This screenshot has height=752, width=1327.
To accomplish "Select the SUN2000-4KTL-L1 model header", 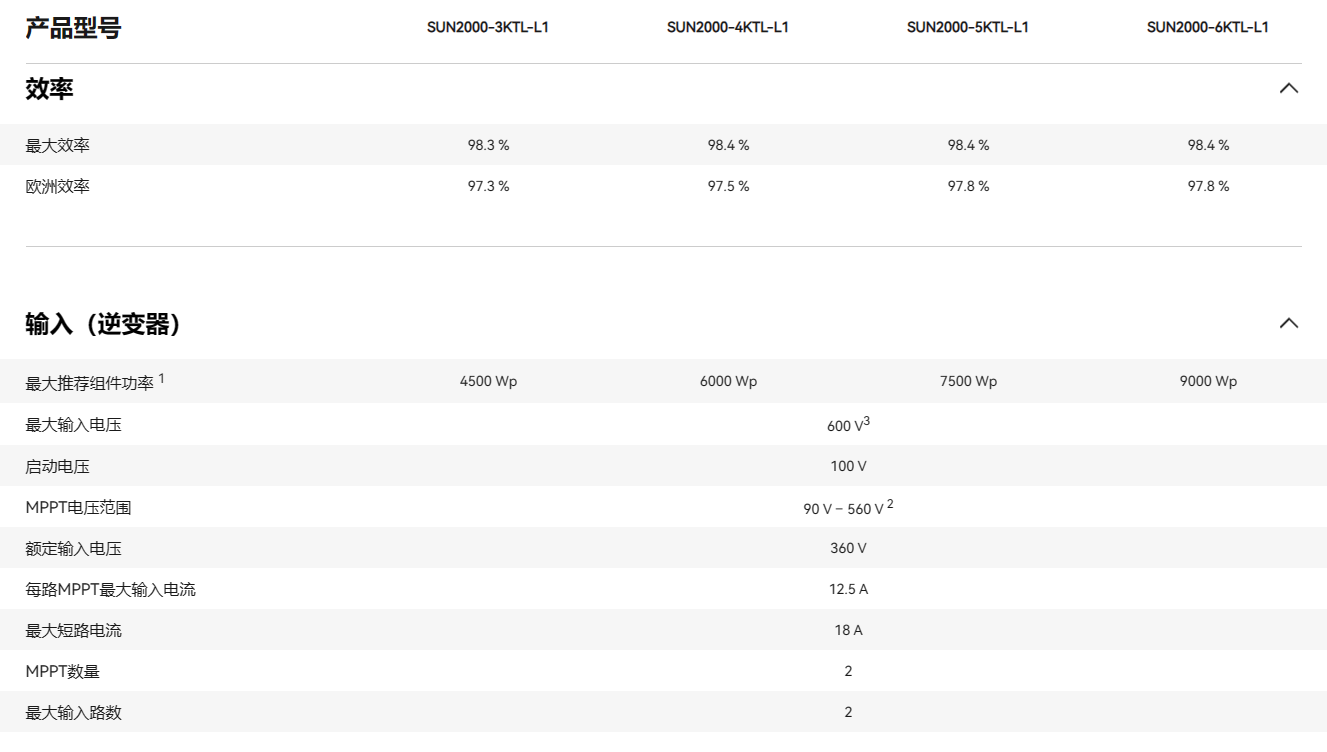I will click(x=727, y=27).
